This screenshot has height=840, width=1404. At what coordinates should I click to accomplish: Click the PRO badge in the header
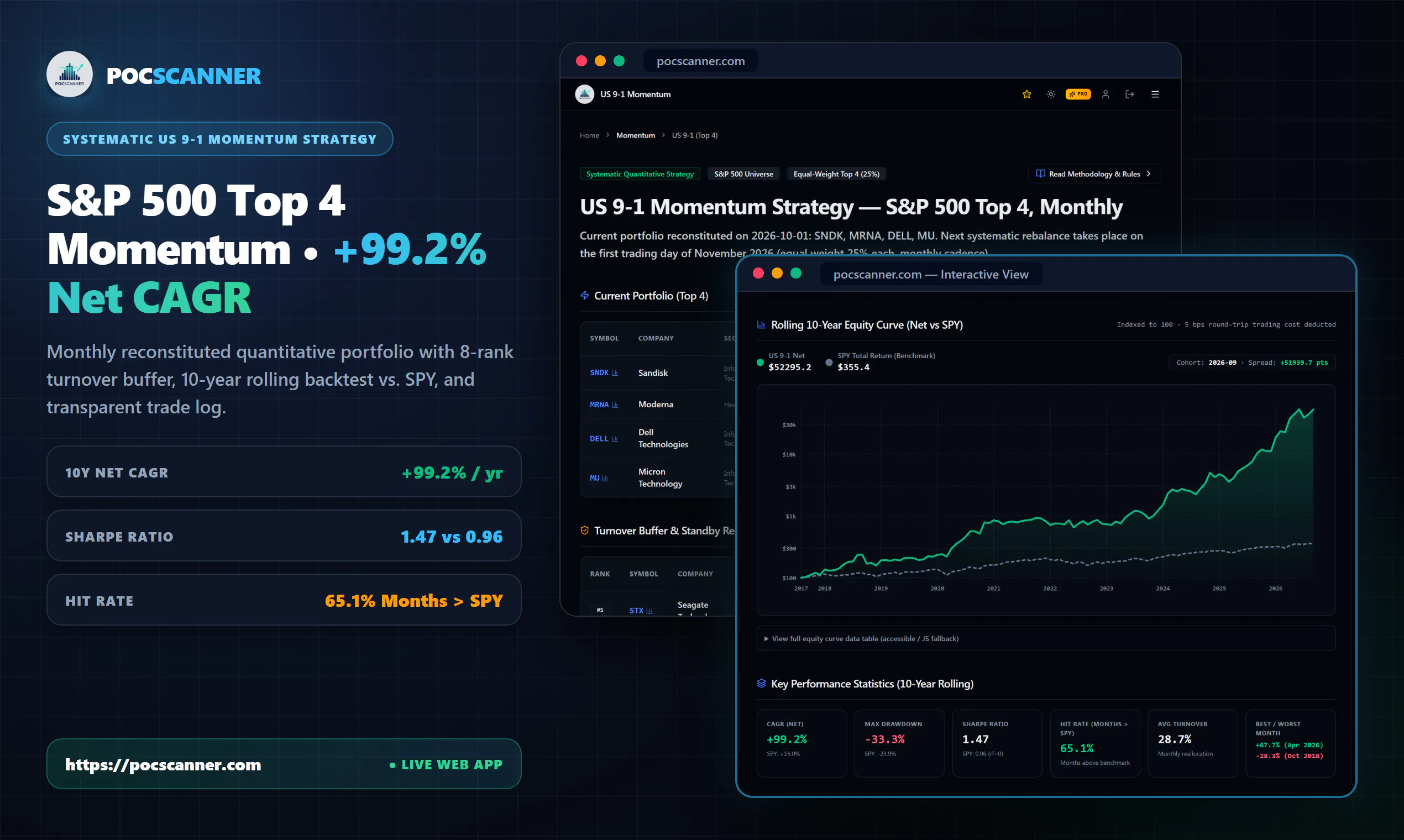[1078, 94]
